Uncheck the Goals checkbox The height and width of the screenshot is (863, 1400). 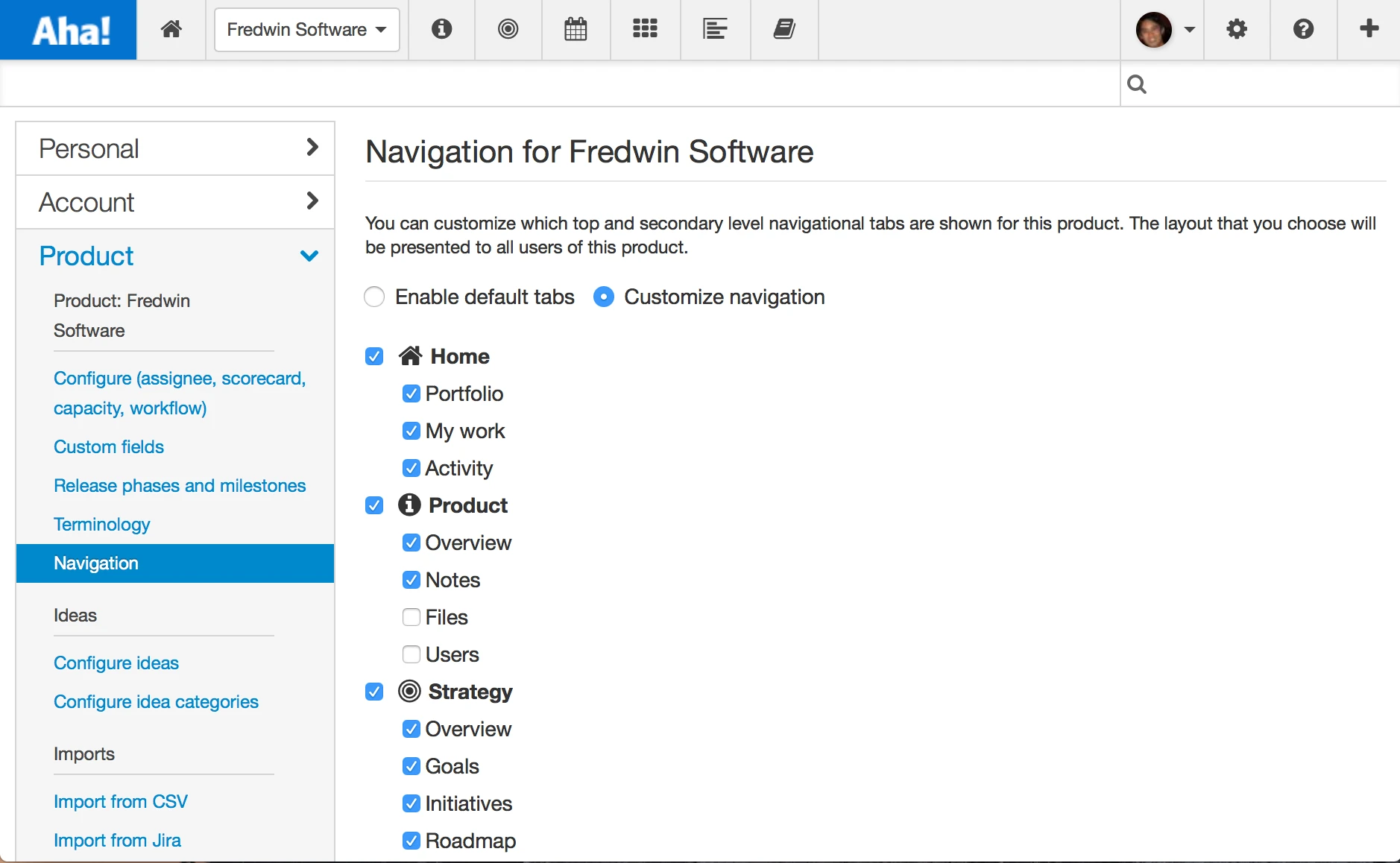[412, 766]
